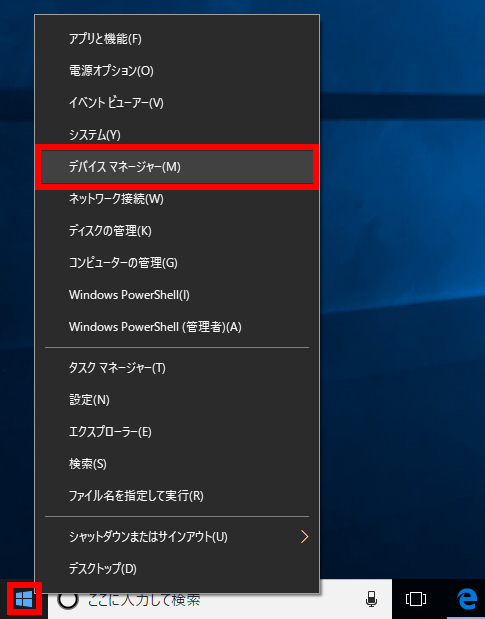
Task: Launch Windows PowerShell(I)
Action: click(x=177, y=295)
